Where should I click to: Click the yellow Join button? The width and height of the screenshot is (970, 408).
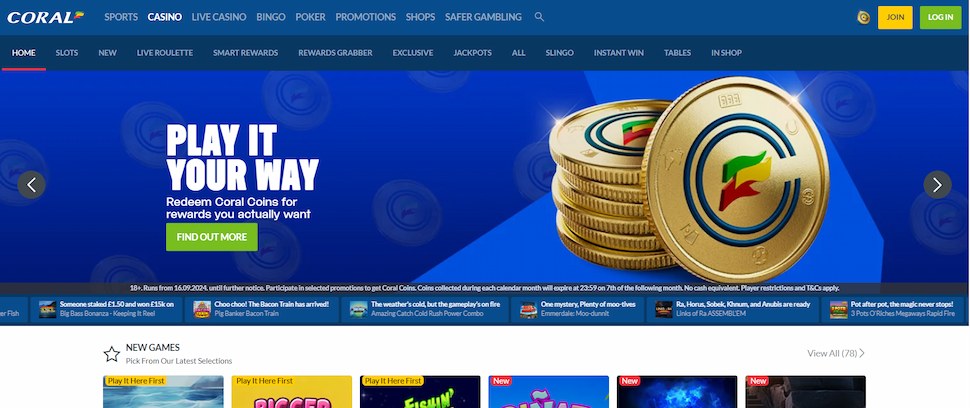coord(895,17)
